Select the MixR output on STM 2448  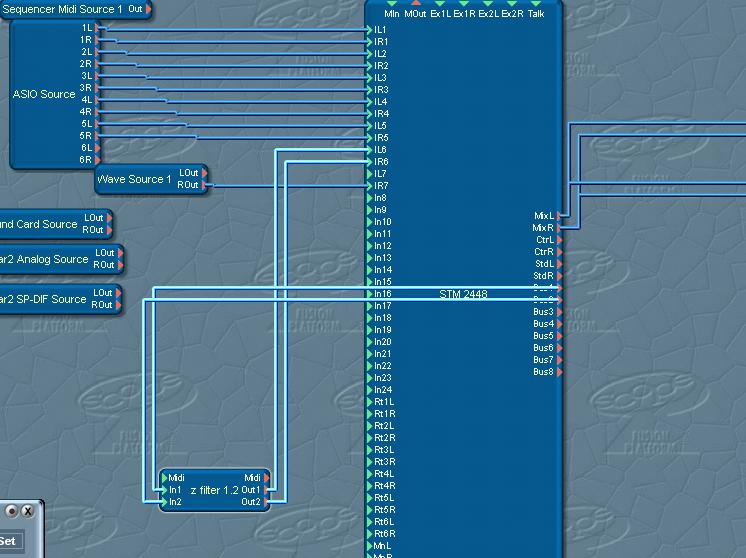click(560, 227)
